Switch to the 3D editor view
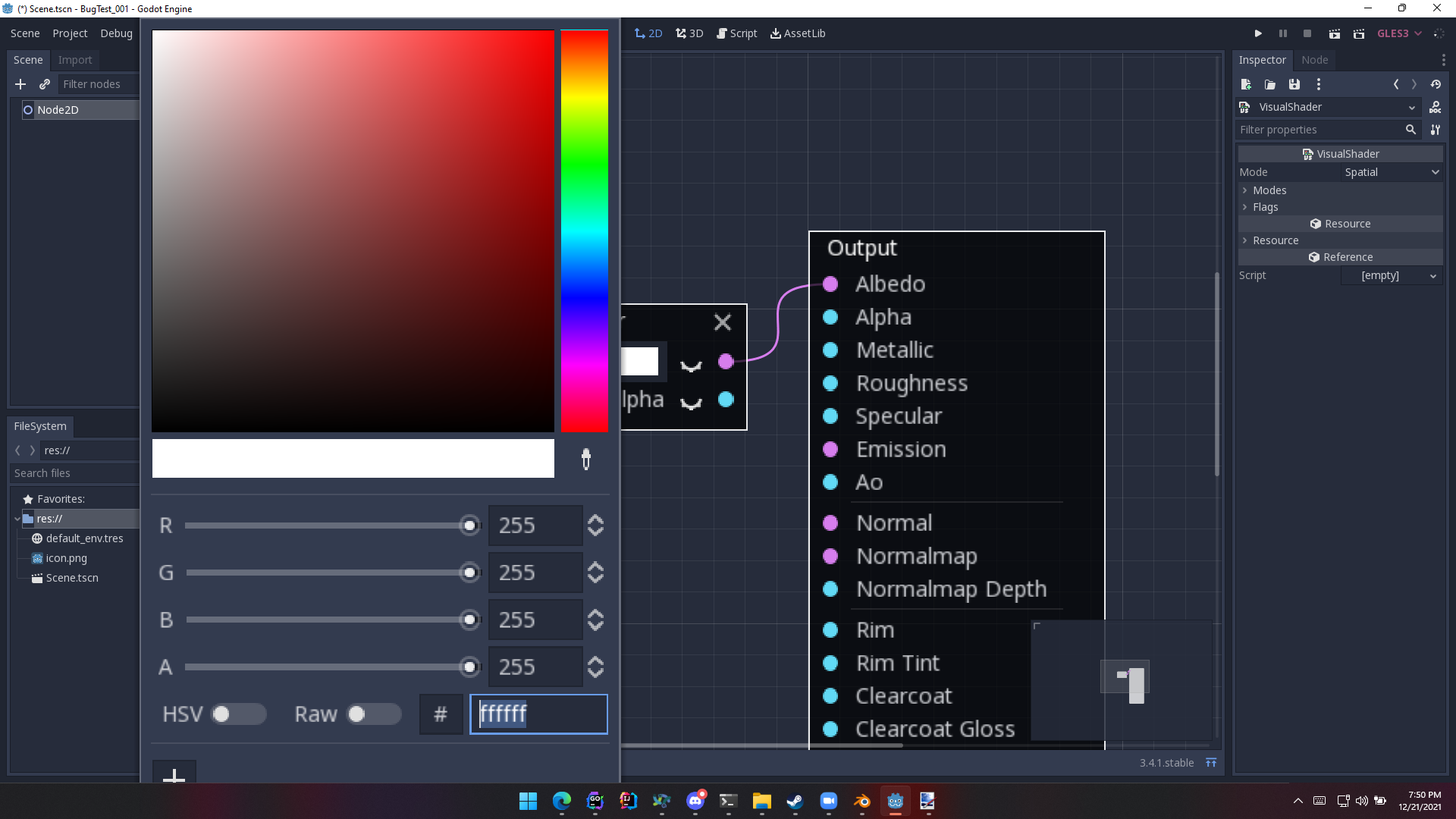This screenshot has height=819, width=1456. tap(689, 33)
